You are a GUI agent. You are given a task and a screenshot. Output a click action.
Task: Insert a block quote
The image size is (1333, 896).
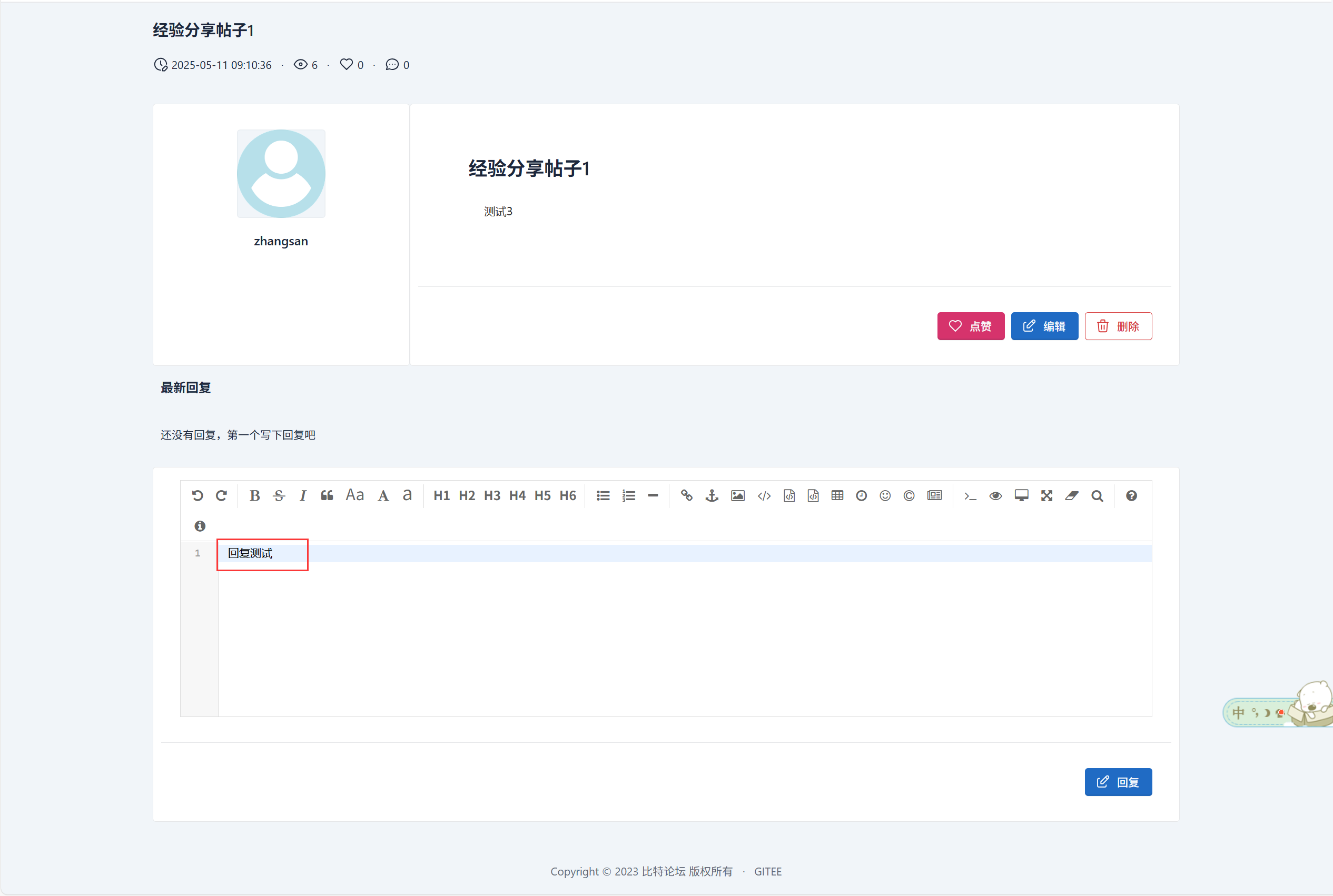coord(327,495)
